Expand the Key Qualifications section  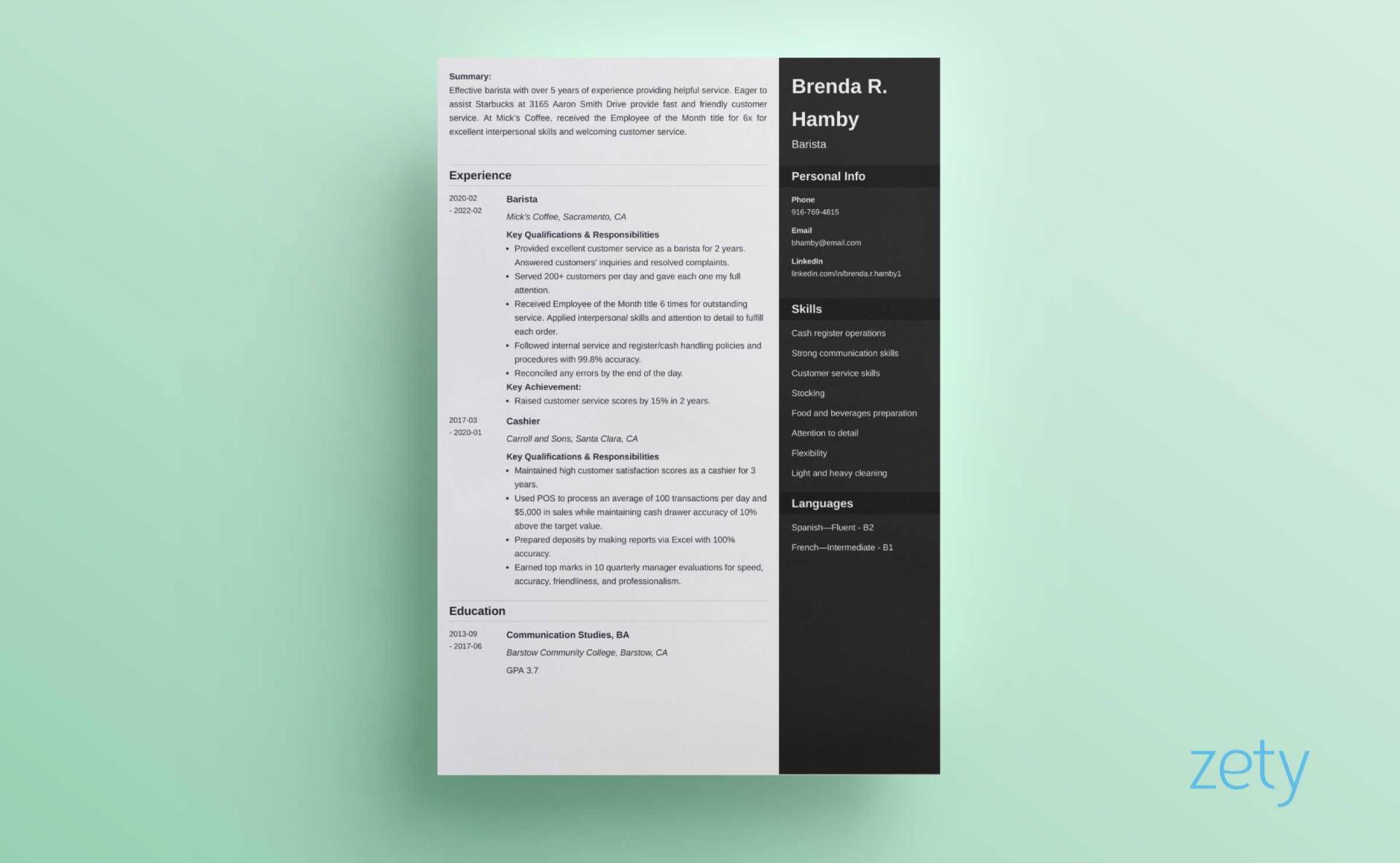[x=582, y=234]
